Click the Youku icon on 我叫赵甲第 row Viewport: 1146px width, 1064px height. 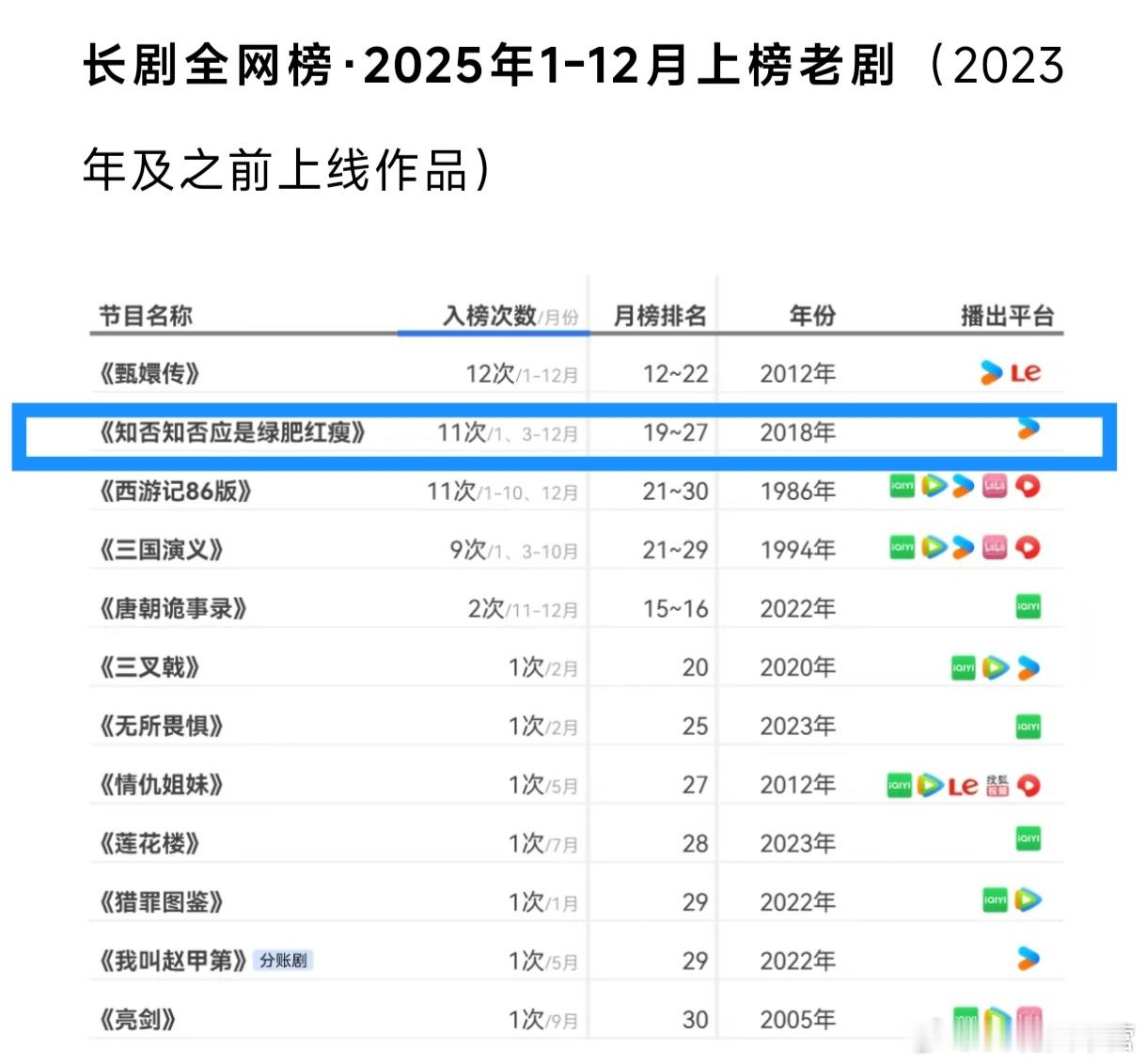tap(1028, 960)
